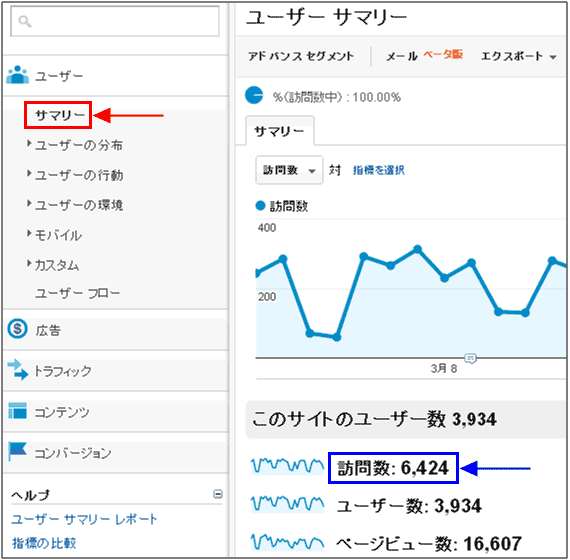The image size is (570, 560).
Task: Expand the カスタム tree arrow
Action: pyautogui.click(x=29, y=263)
